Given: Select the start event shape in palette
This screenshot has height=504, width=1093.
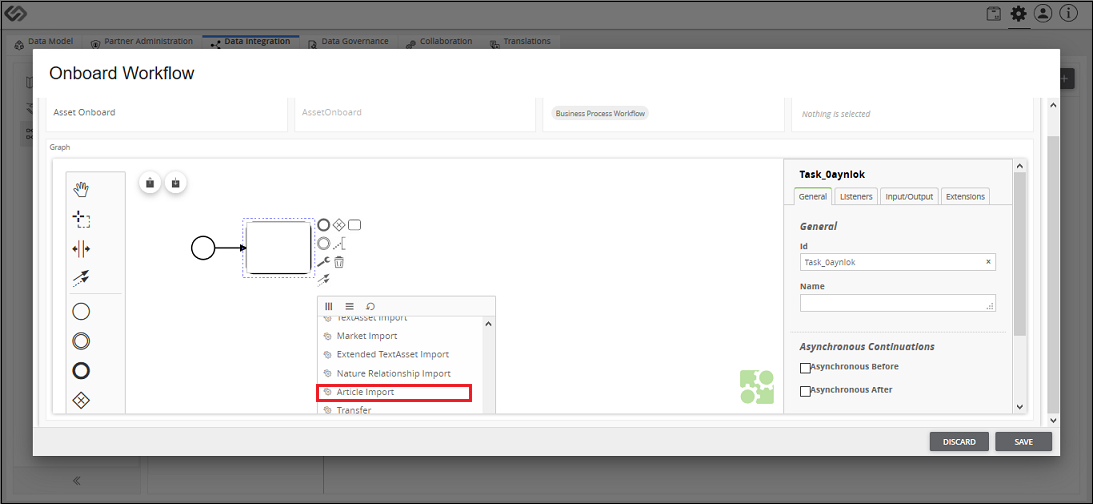Looking at the screenshot, I should [82, 312].
